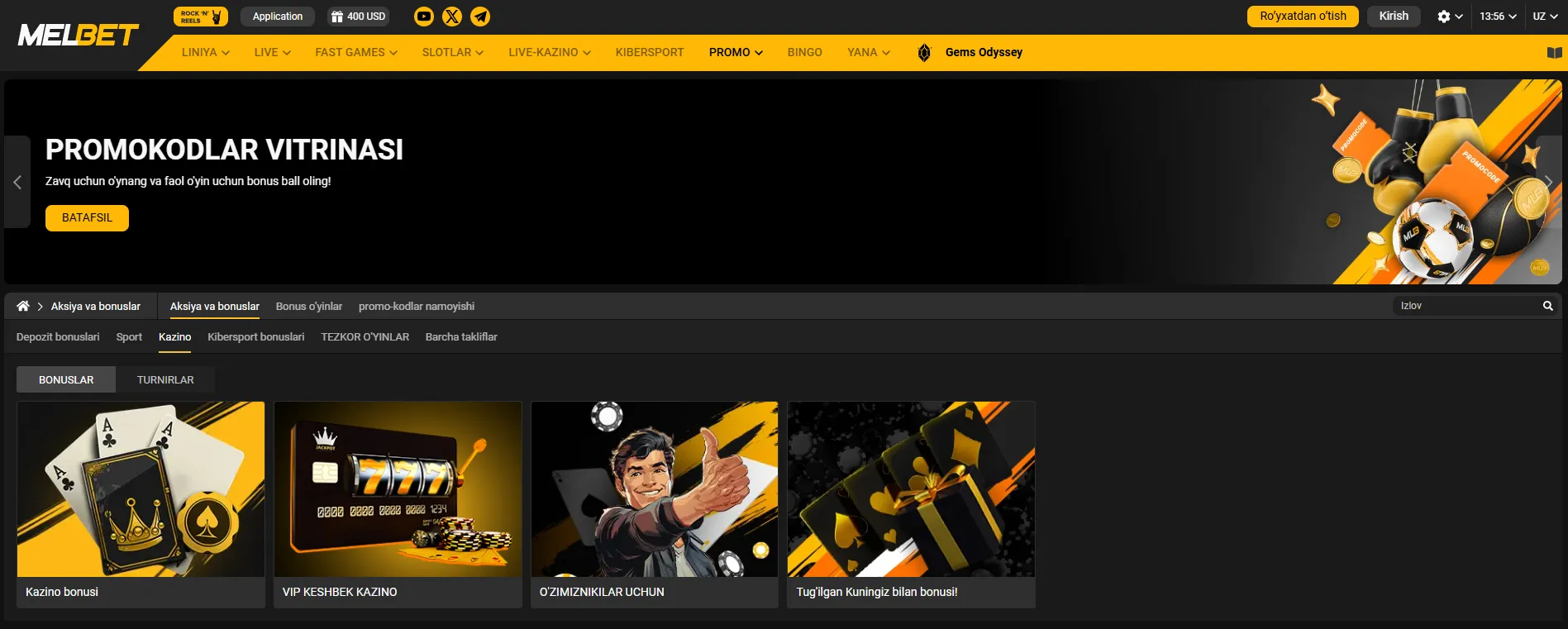This screenshot has height=629, width=1568.
Task: Open the Telegram channel icon
Action: pyautogui.click(x=480, y=17)
